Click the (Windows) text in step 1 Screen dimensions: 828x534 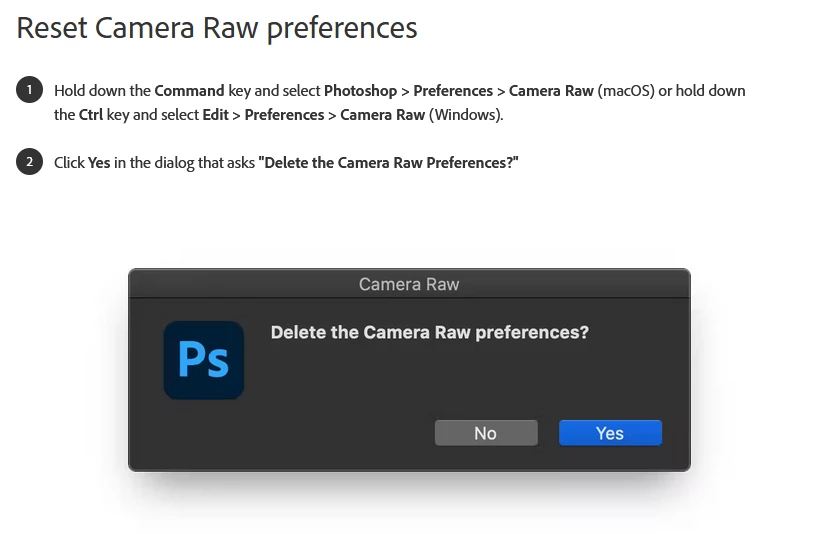coord(466,114)
